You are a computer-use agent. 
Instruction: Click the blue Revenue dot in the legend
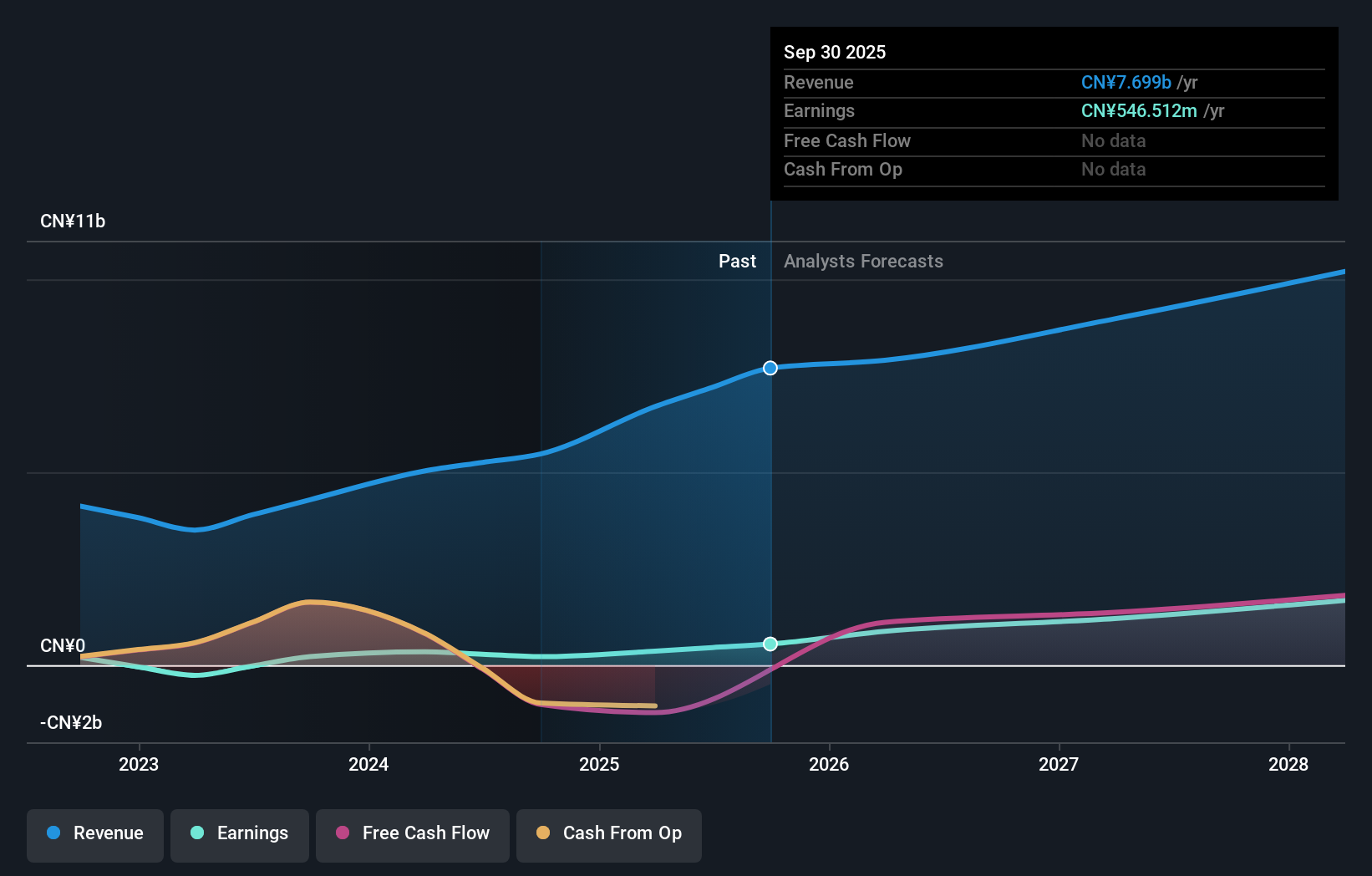tap(55, 833)
